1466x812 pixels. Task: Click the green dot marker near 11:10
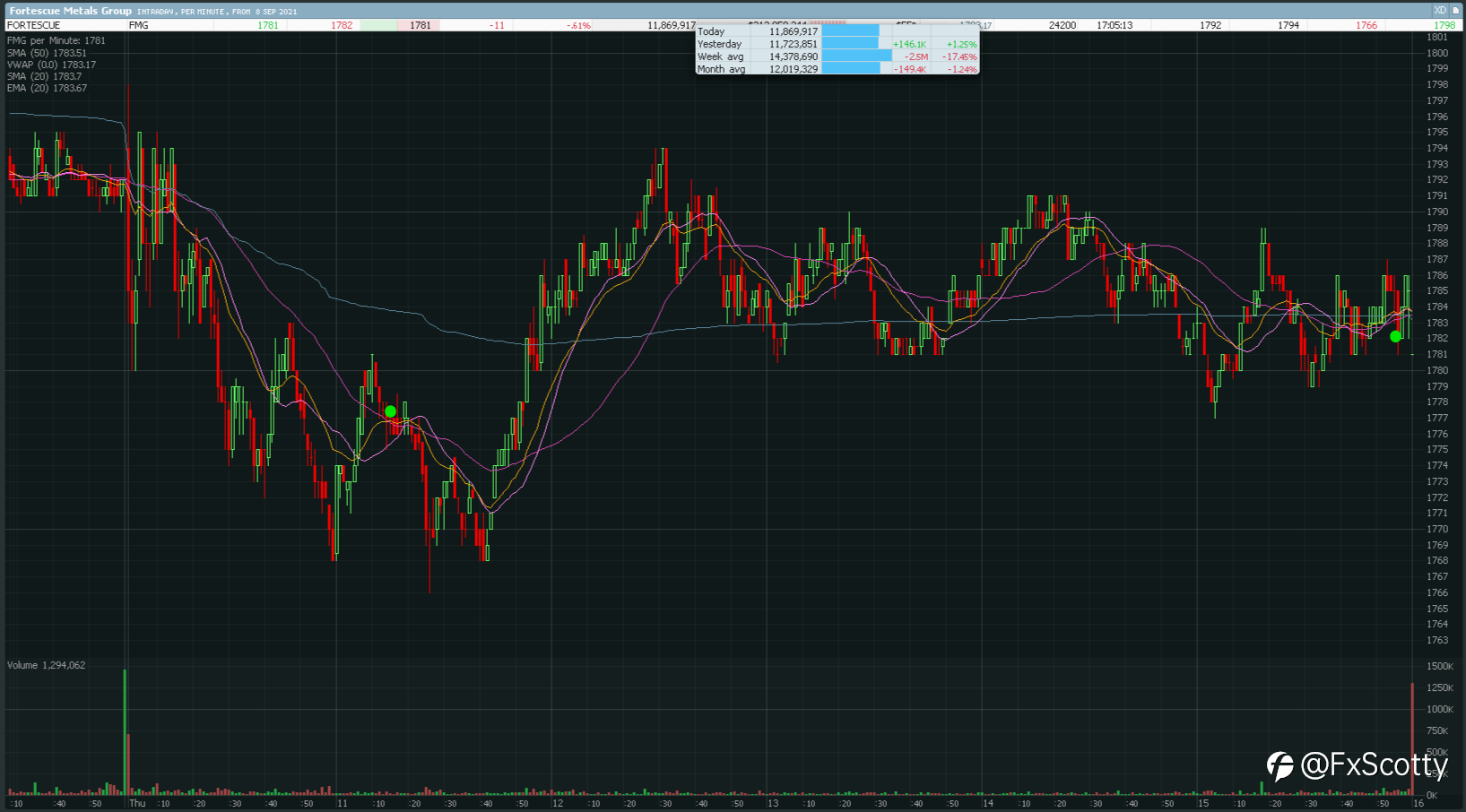(x=390, y=411)
